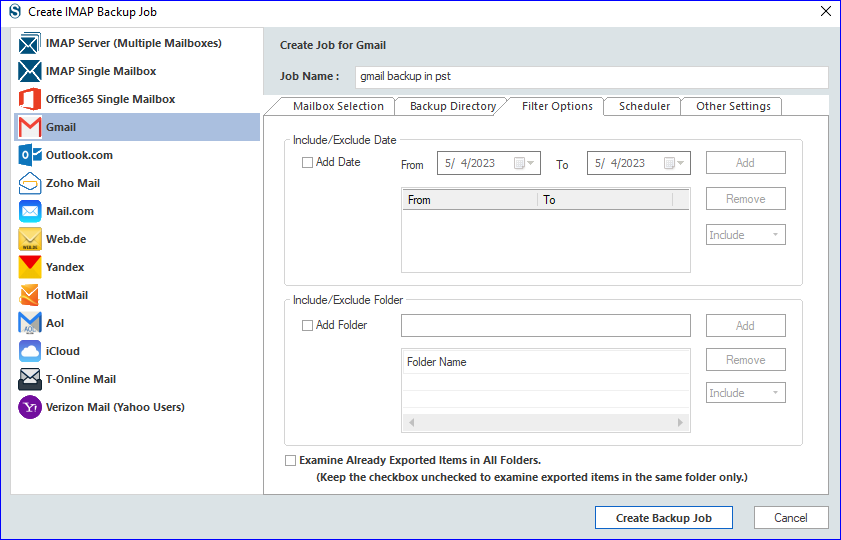Image resolution: width=841 pixels, height=540 pixels.
Task: Select the Mail.com icon
Action: click(29, 211)
